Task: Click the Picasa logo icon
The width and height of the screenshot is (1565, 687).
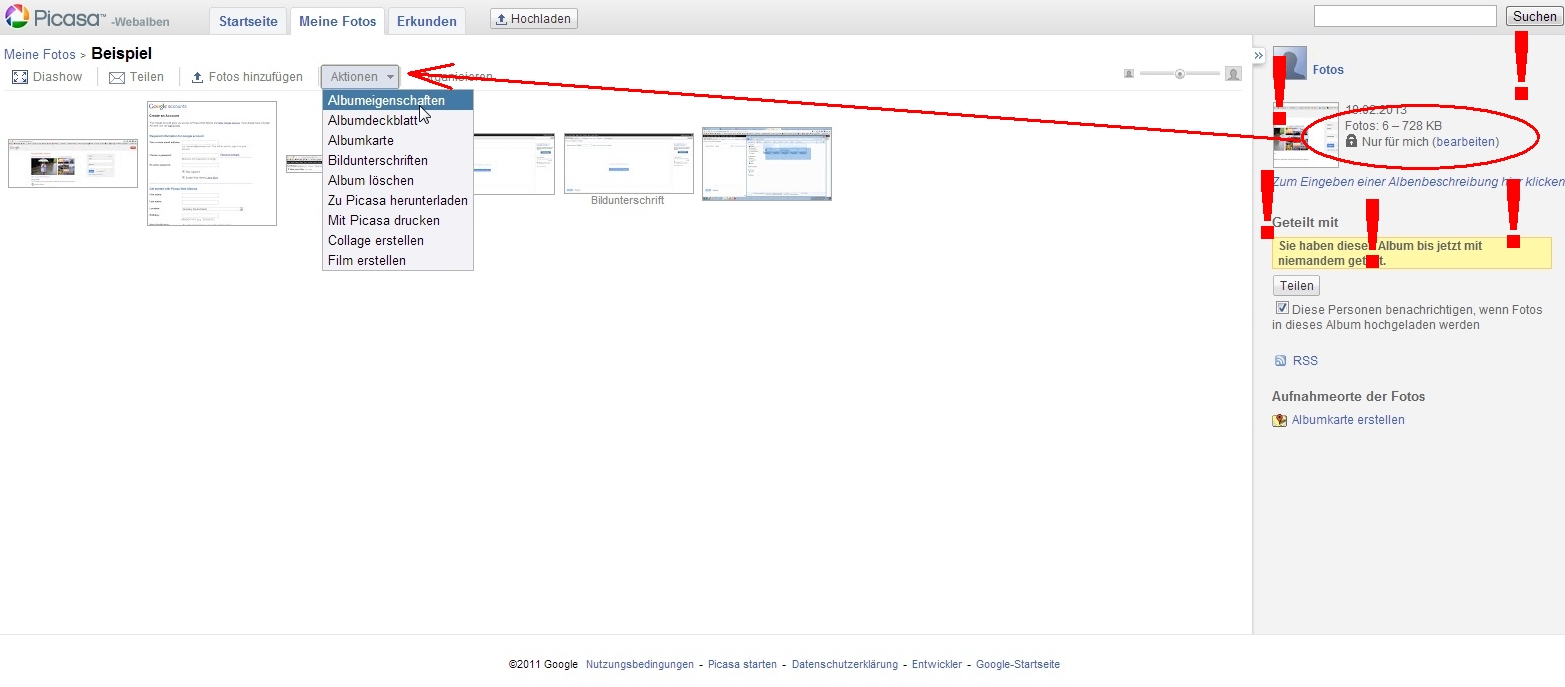Action: (17, 18)
